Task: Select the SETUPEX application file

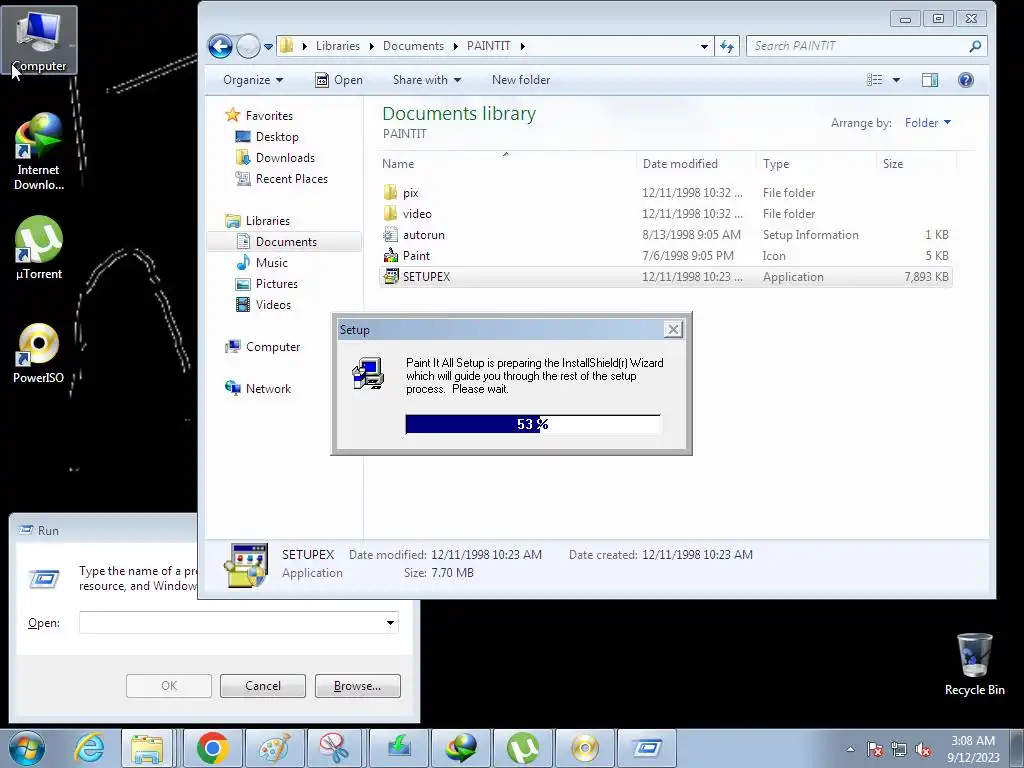Action: click(665, 276)
